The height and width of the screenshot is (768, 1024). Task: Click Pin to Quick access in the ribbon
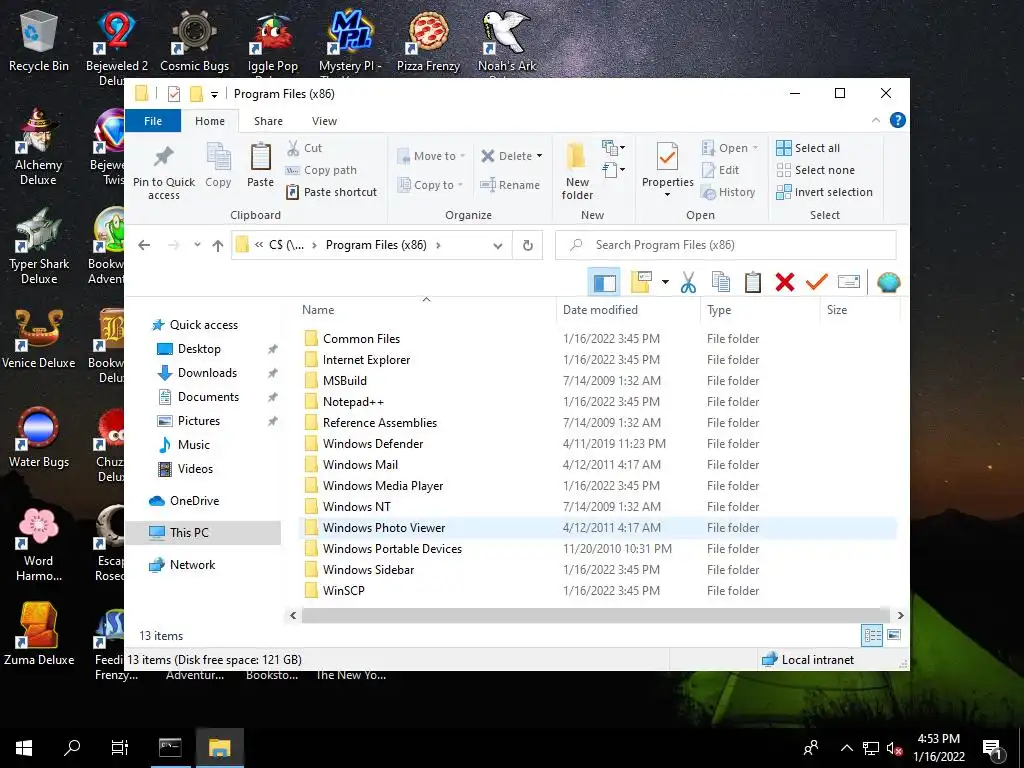(163, 172)
